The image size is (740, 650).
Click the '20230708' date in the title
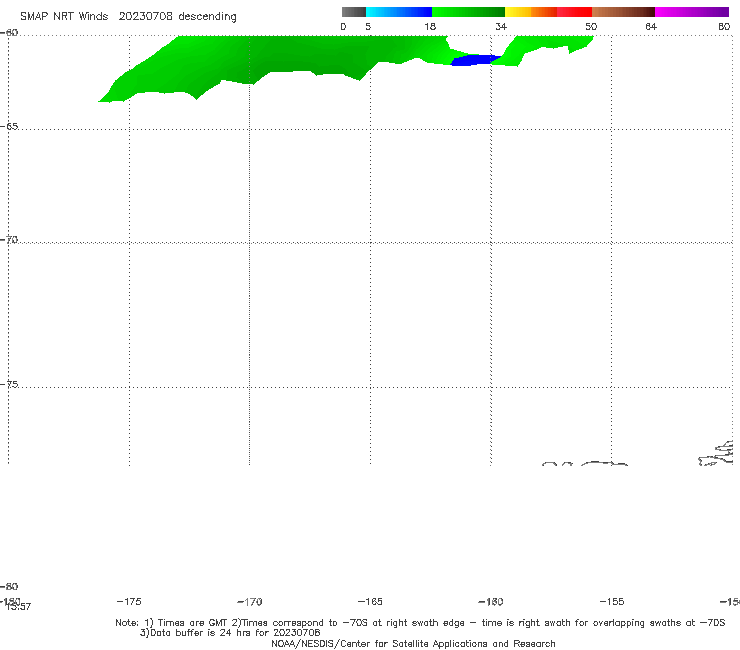[145, 16]
